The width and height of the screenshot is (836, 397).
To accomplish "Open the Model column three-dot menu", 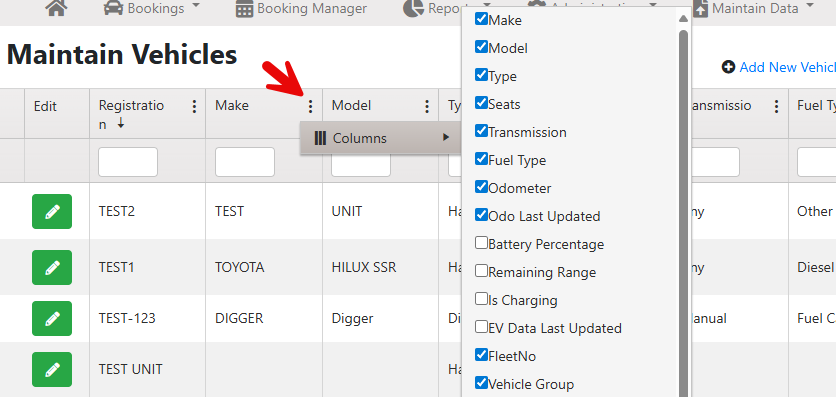I will (427, 107).
